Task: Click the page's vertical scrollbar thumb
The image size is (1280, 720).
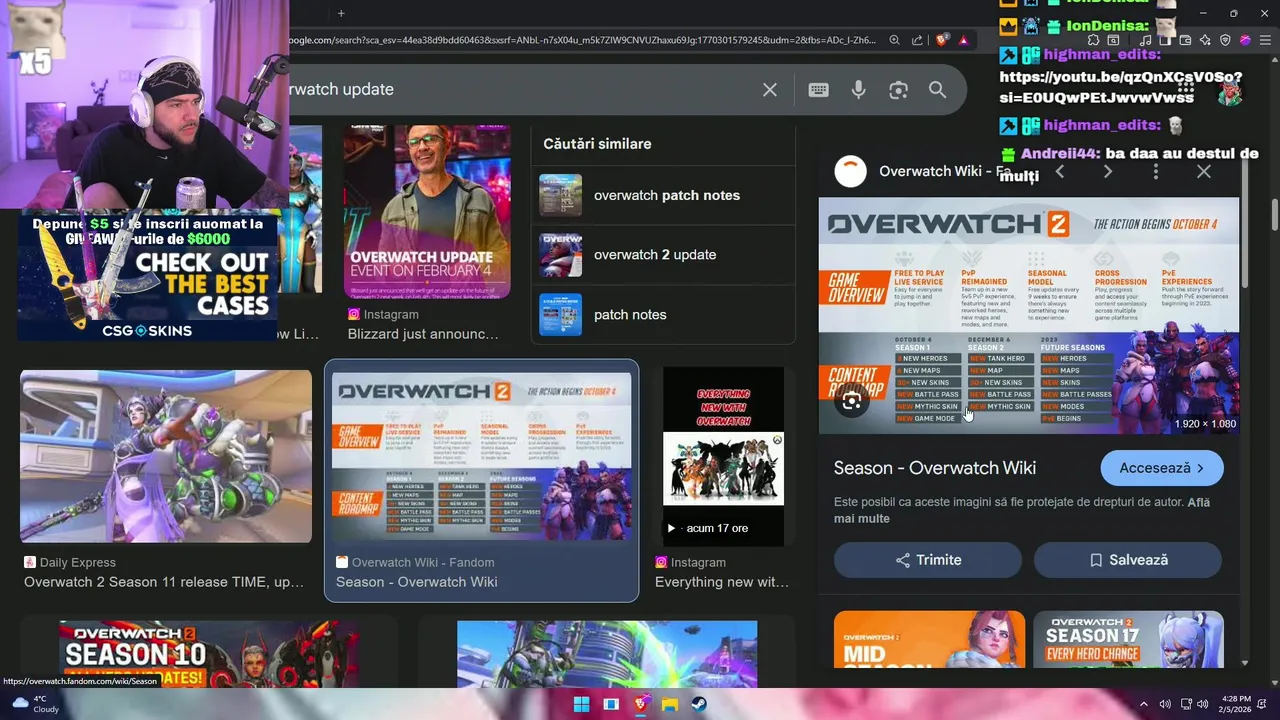Action: click(x=1274, y=215)
